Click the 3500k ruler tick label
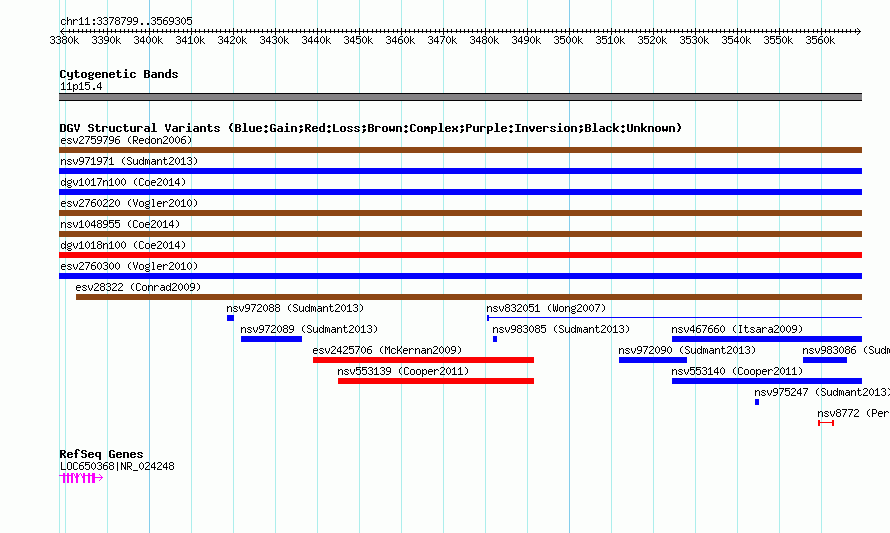Image resolution: width=890 pixels, height=533 pixels. click(568, 40)
